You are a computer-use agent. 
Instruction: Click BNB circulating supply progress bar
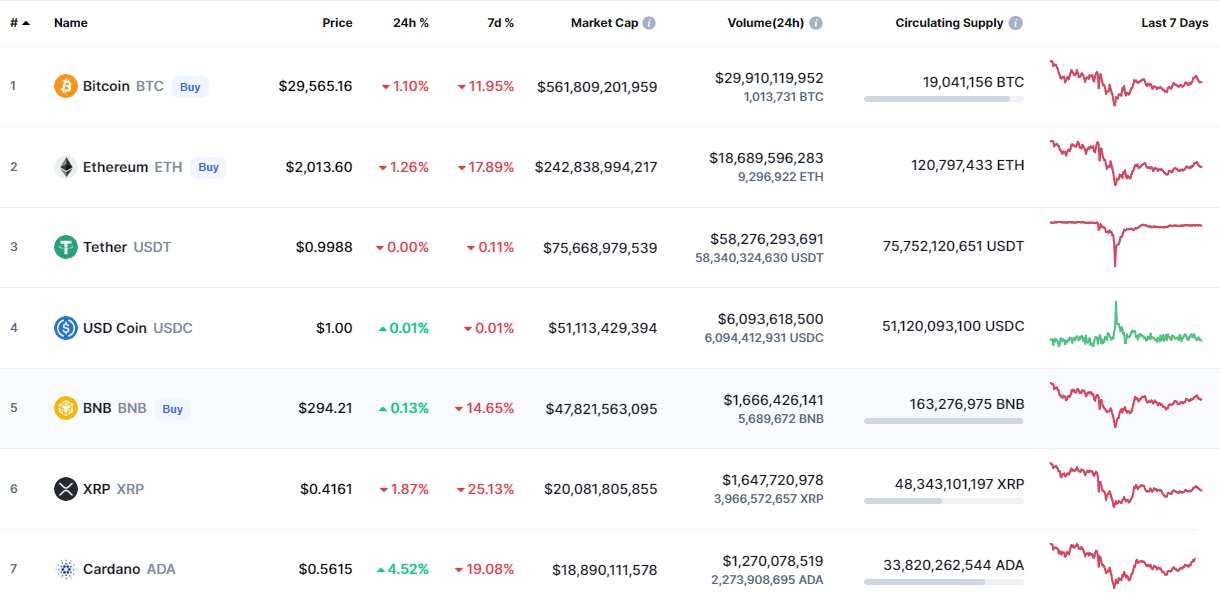[x=944, y=421]
